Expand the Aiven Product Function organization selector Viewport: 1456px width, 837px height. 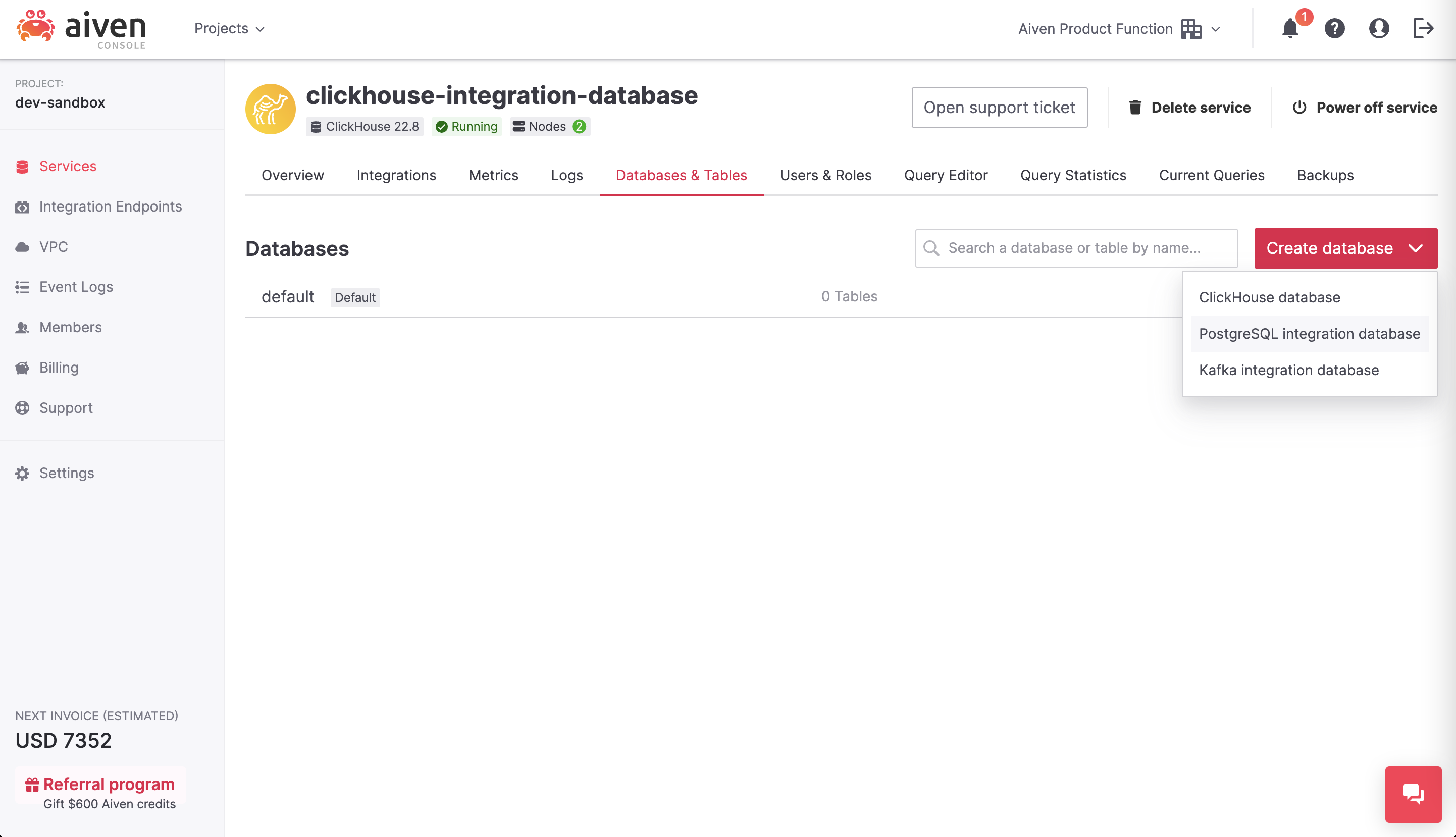tap(1120, 29)
